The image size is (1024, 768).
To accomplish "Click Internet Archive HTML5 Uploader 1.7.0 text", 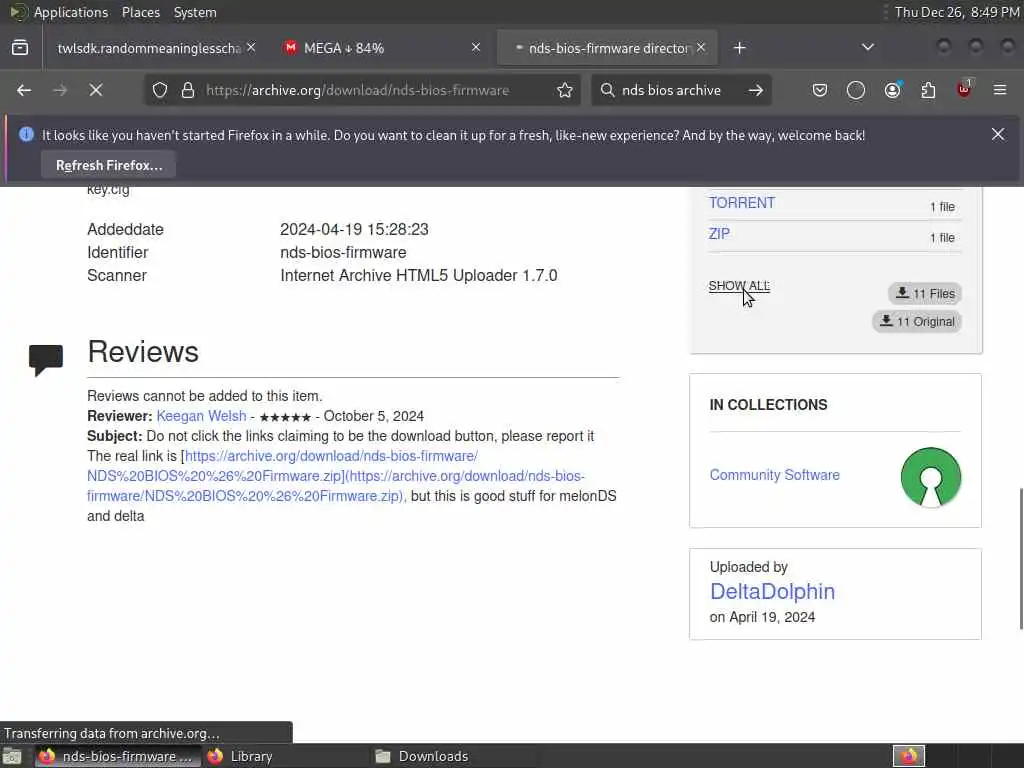I will point(419,276).
